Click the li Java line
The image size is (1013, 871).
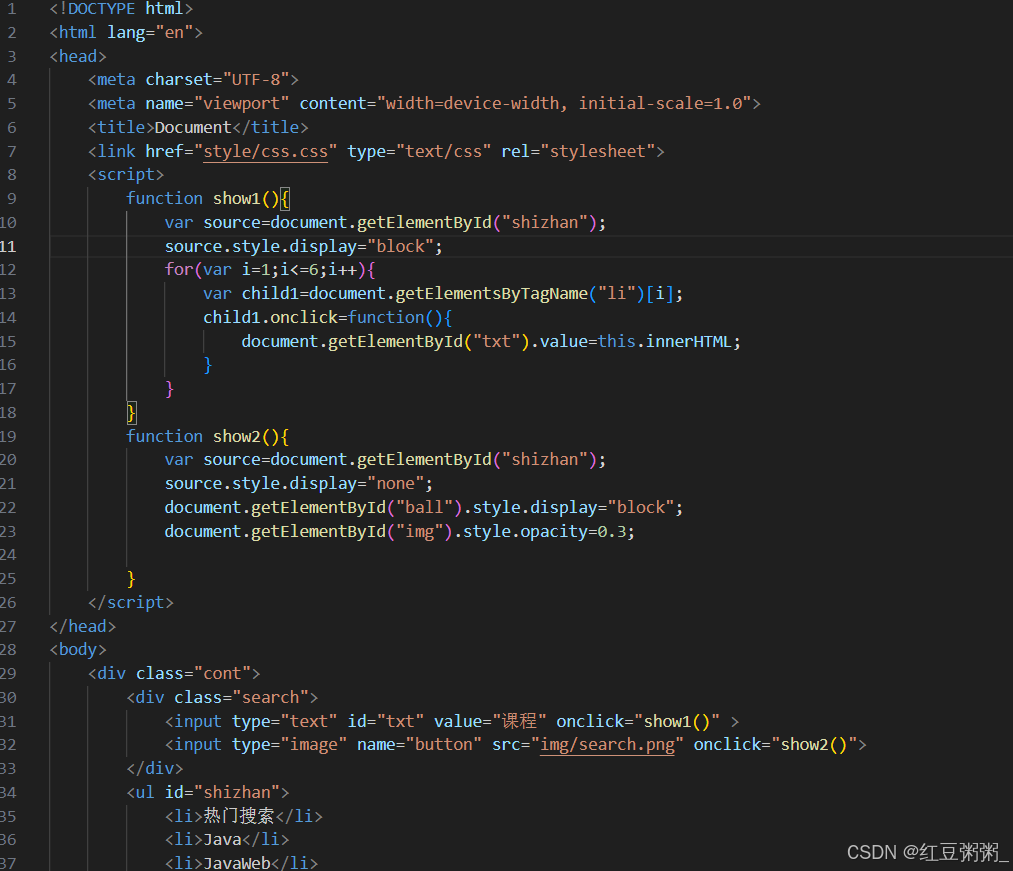point(227,839)
